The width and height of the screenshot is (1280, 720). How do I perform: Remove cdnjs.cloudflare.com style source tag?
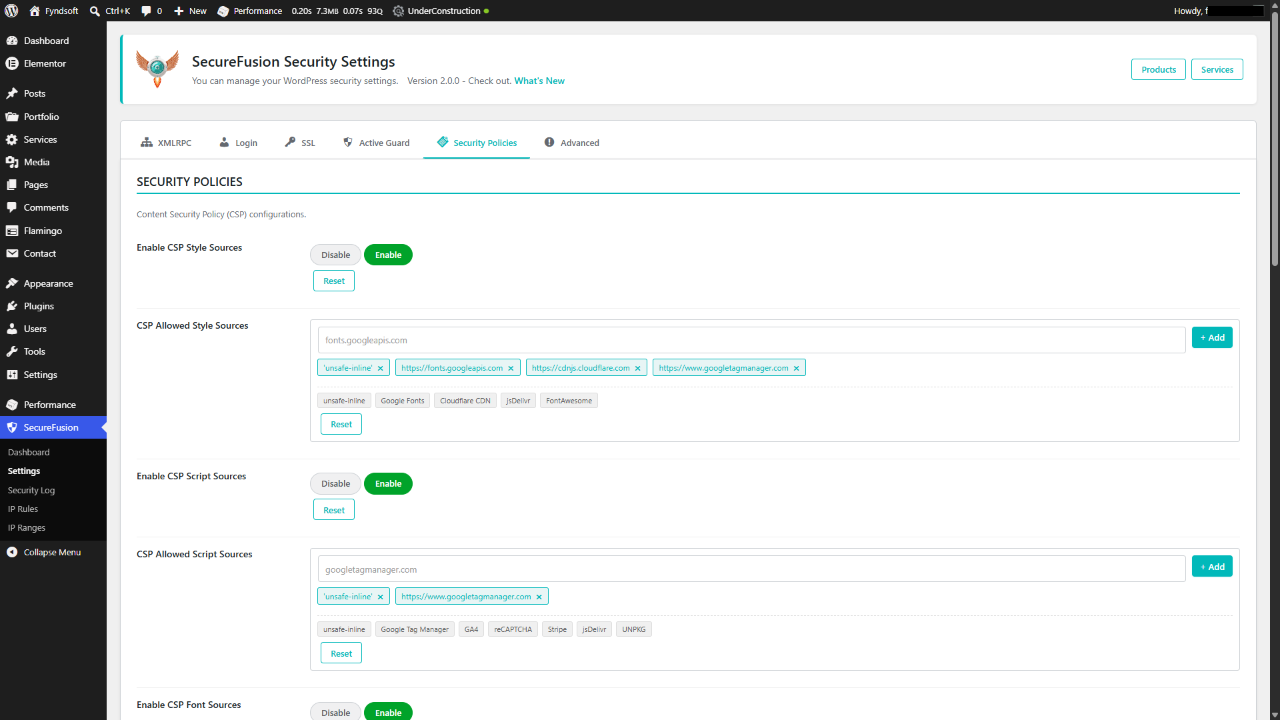tap(638, 368)
